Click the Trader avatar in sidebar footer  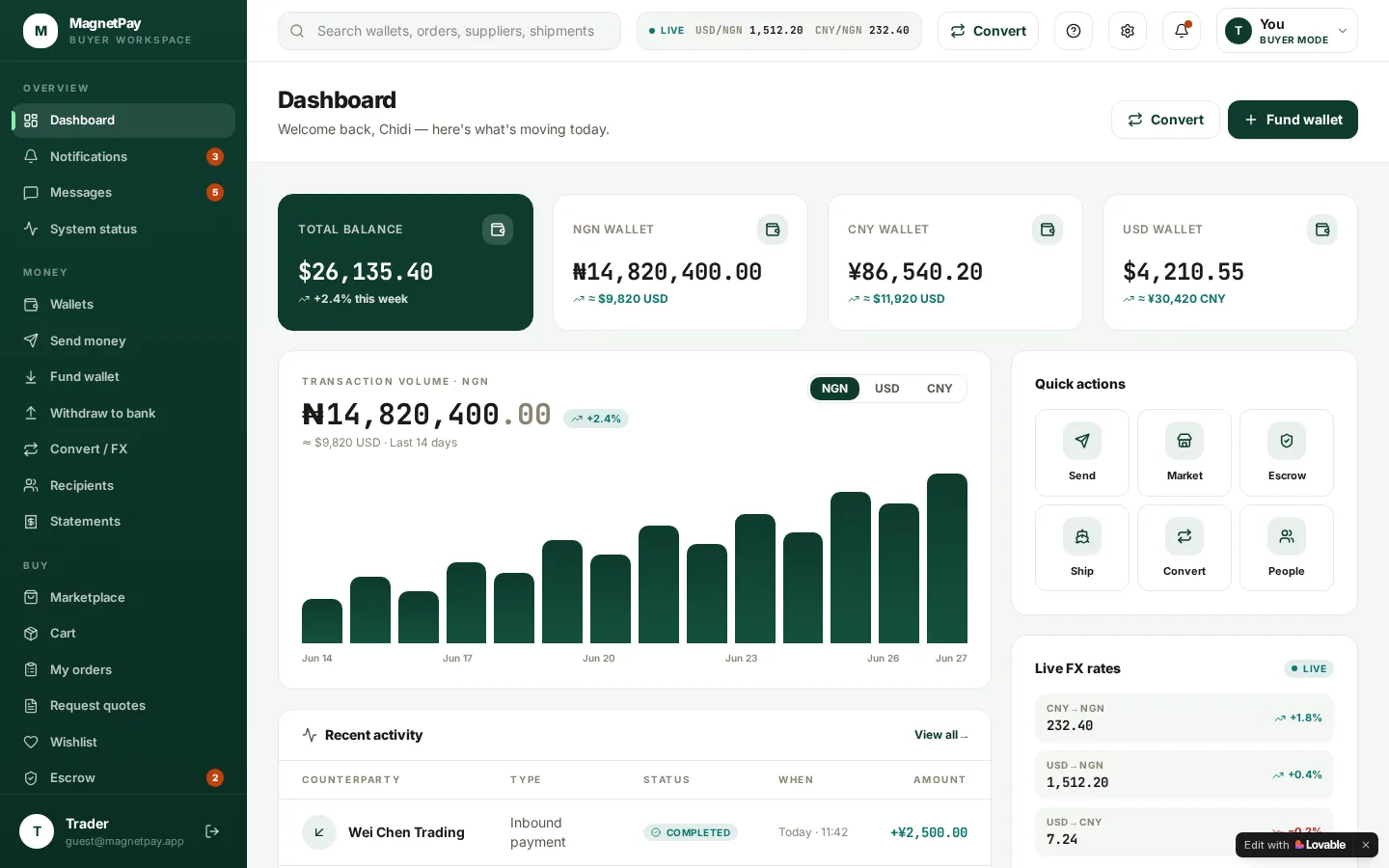pyautogui.click(x=37, y=831)
